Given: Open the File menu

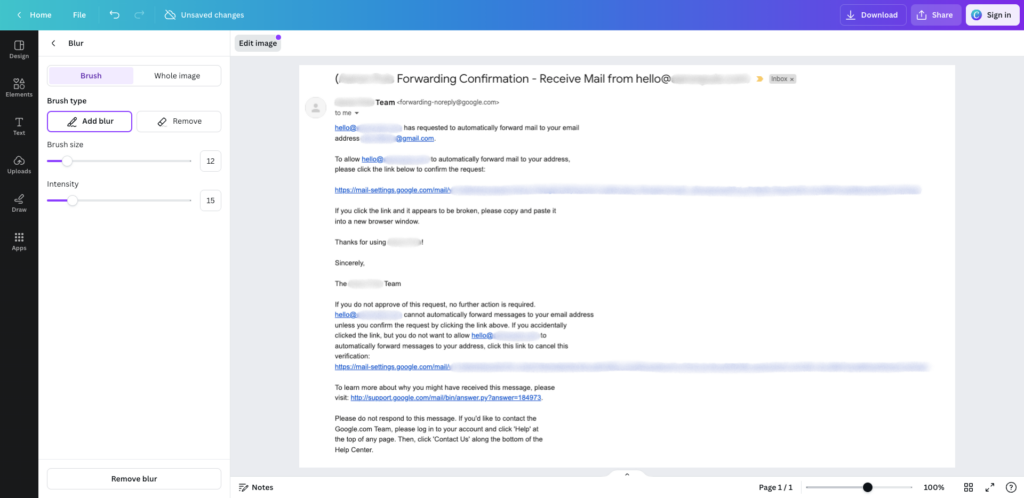Looking at the screenshot, I should pos(79,14).
